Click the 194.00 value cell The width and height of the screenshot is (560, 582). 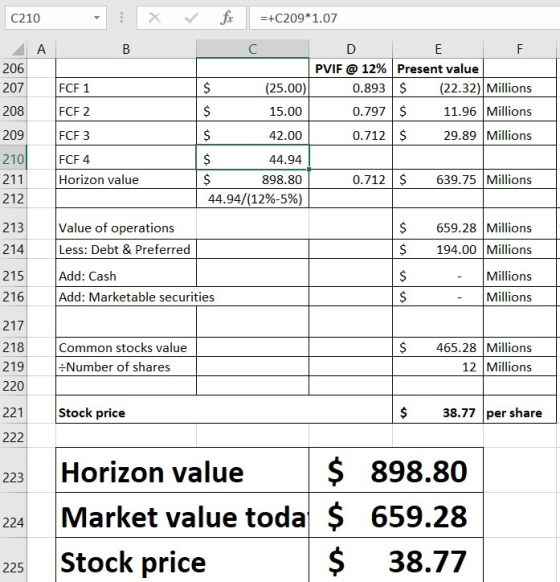click(x=438, y=249)
